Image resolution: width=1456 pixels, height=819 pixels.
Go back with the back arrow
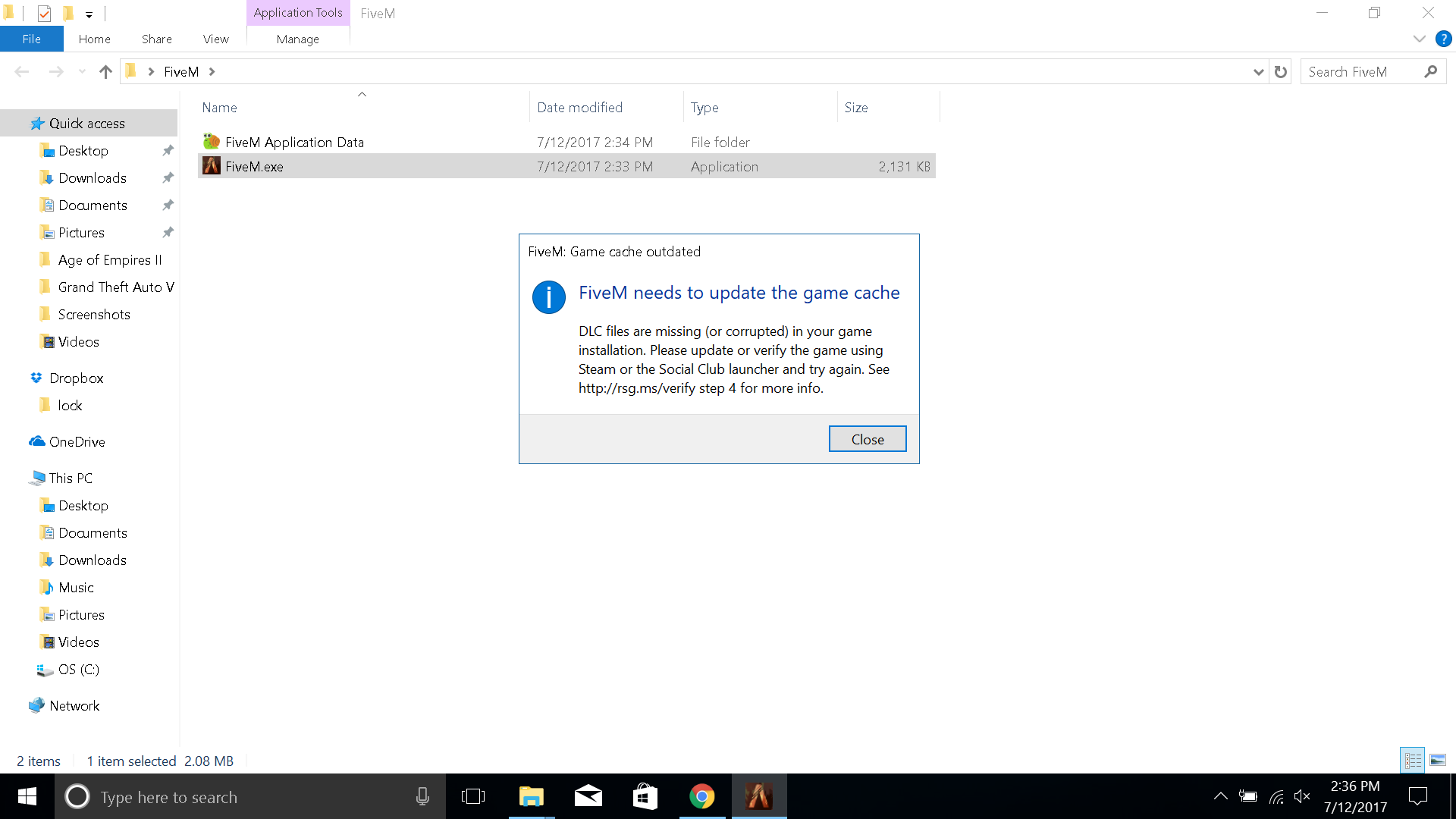pos(22,71)
